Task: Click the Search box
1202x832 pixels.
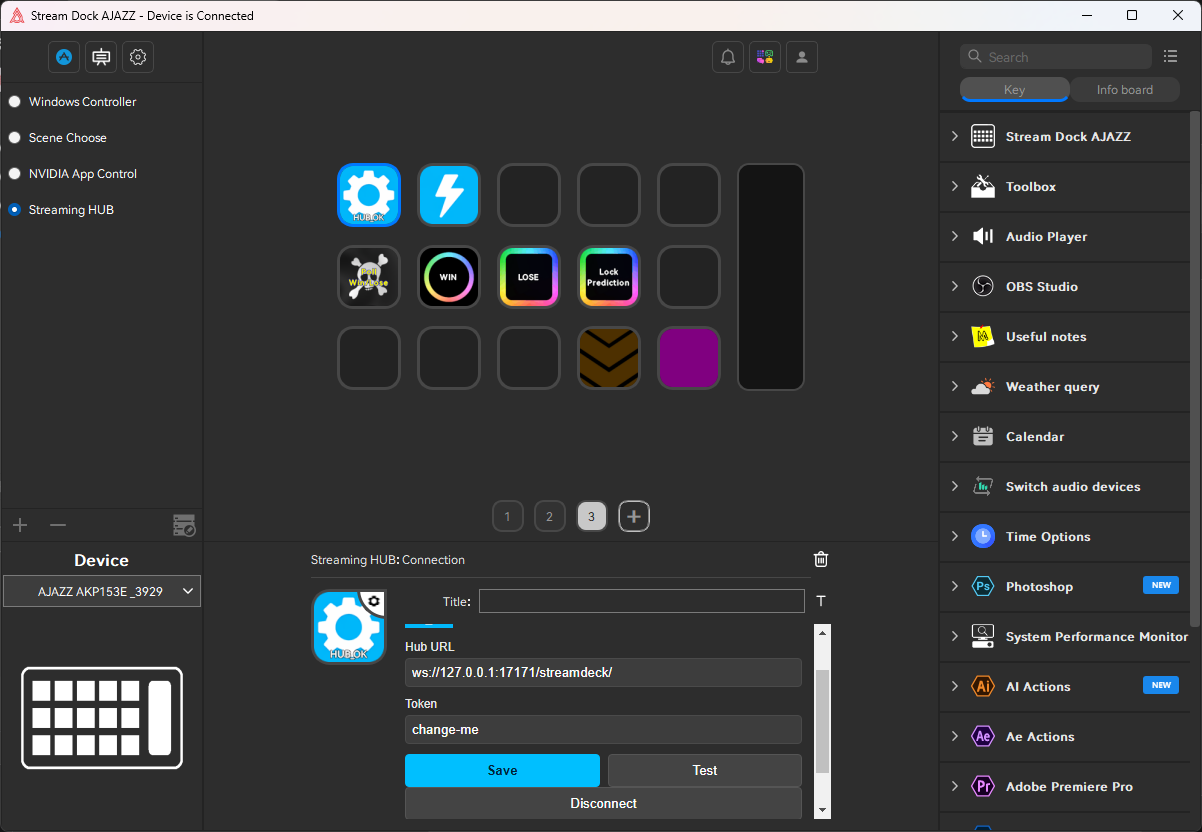Action: tap(1056, 57)
